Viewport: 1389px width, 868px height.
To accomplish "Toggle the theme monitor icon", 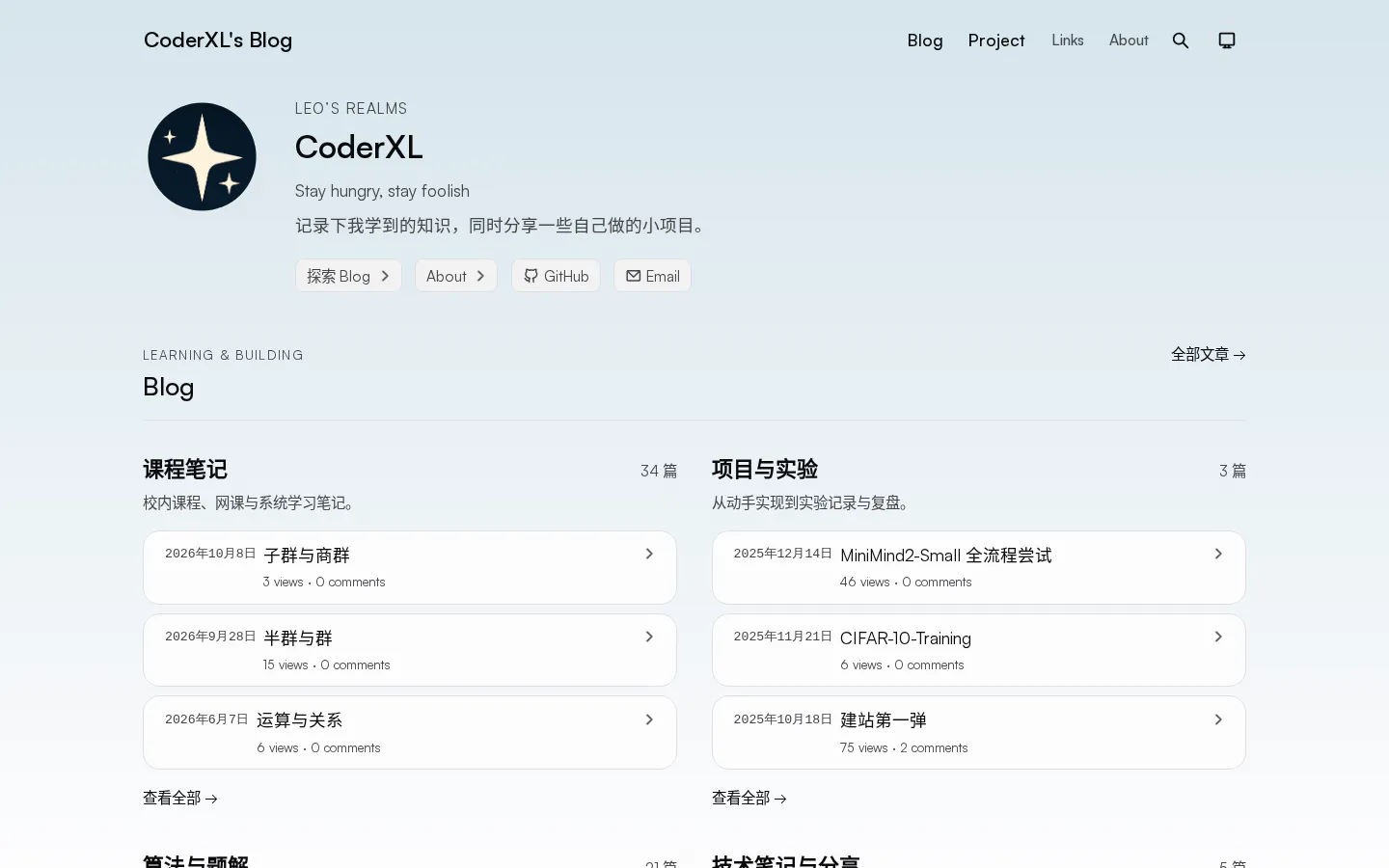I will click(1227, 41).
